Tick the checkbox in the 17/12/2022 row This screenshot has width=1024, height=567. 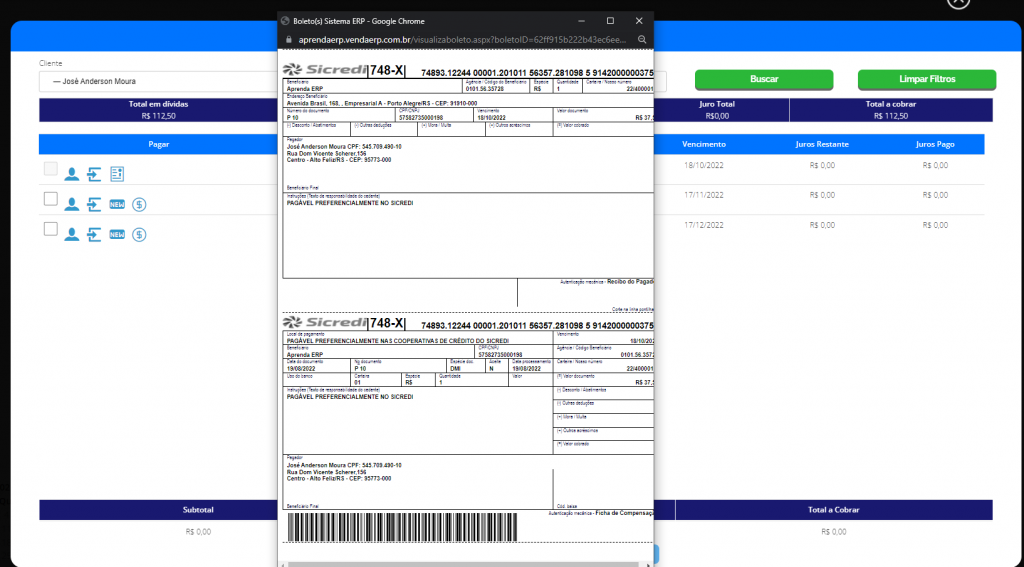[x=50, y=229]
